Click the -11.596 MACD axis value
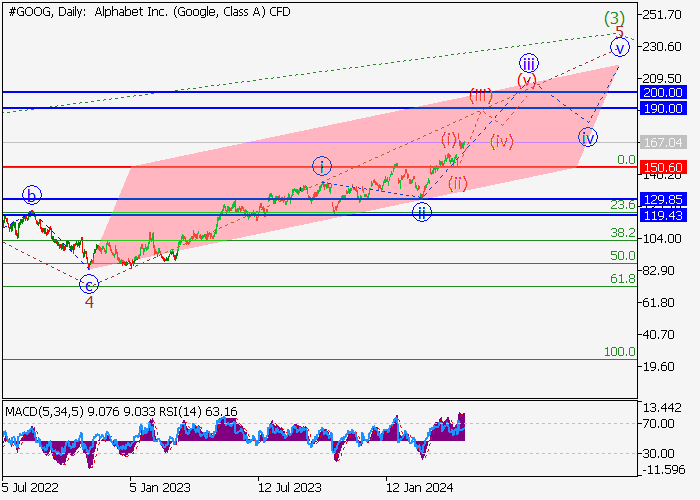 [x=662, y=470]
